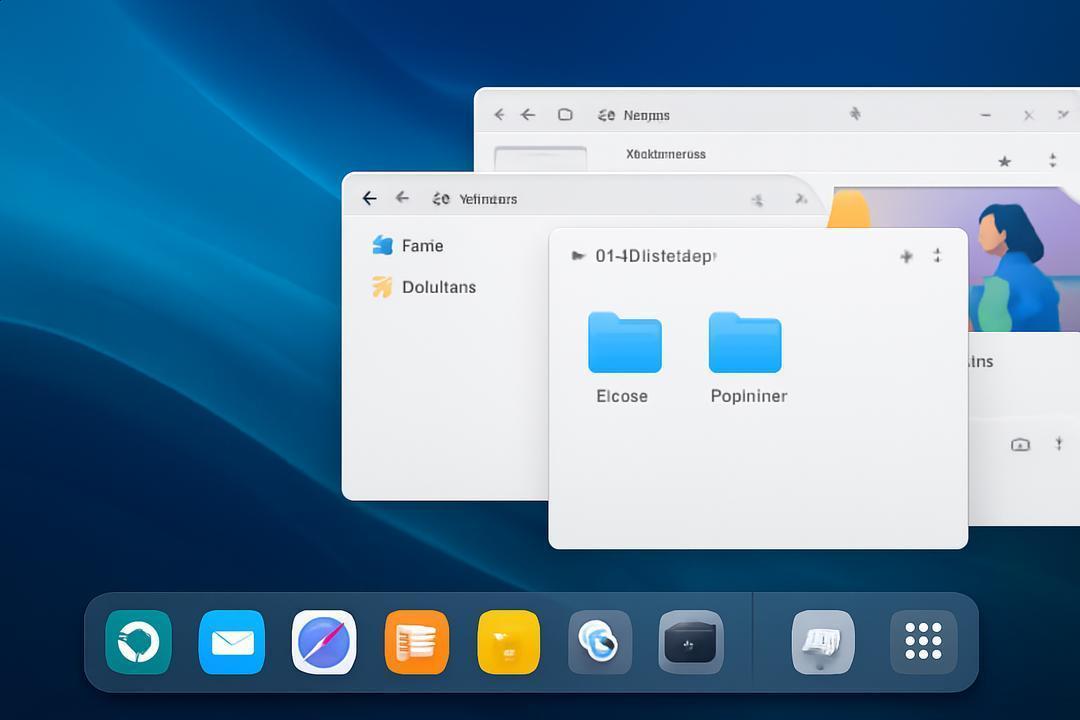
Task: Expand the 01-4Dlistetdep disclosure triangle
Action: coord(578,256)
